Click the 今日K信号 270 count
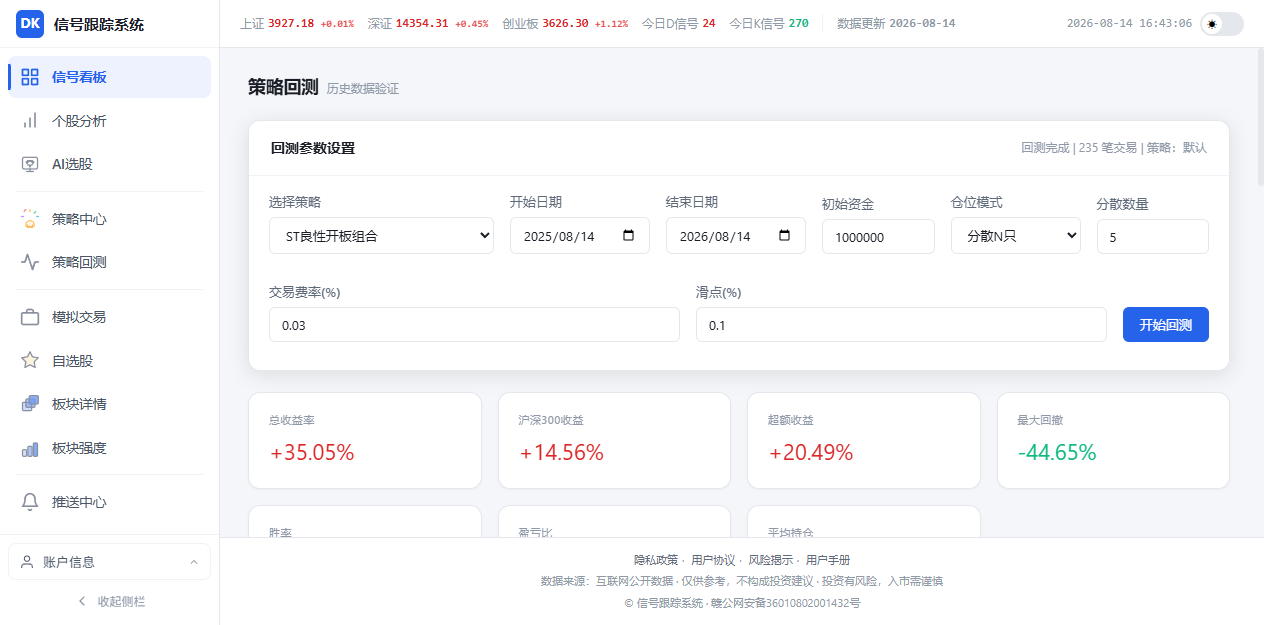This screenshot has height=625, width=1264. click(798, 23)
